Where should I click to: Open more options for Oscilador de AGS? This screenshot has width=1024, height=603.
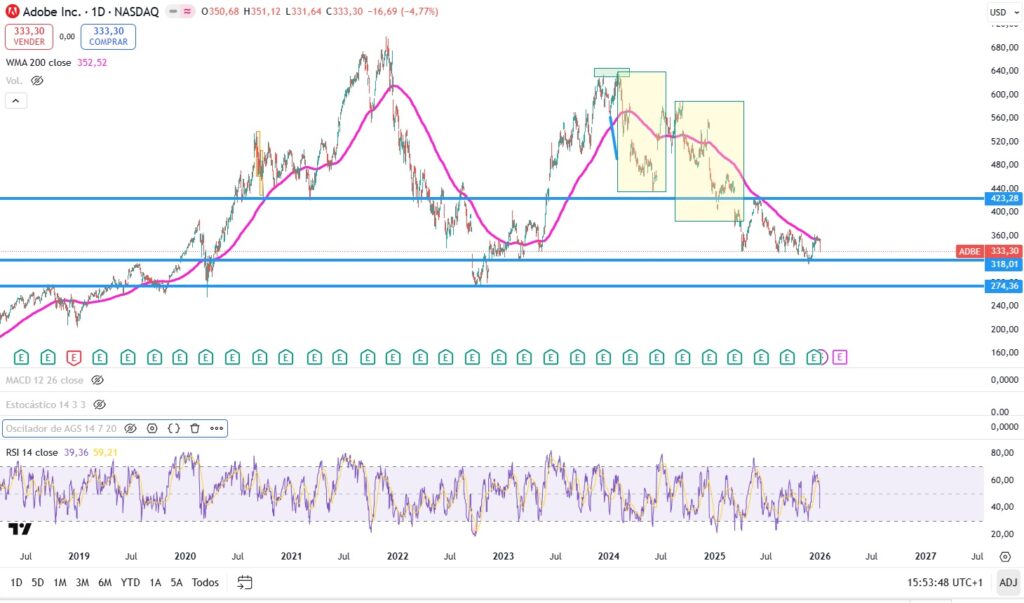click(x=214, y=428)
